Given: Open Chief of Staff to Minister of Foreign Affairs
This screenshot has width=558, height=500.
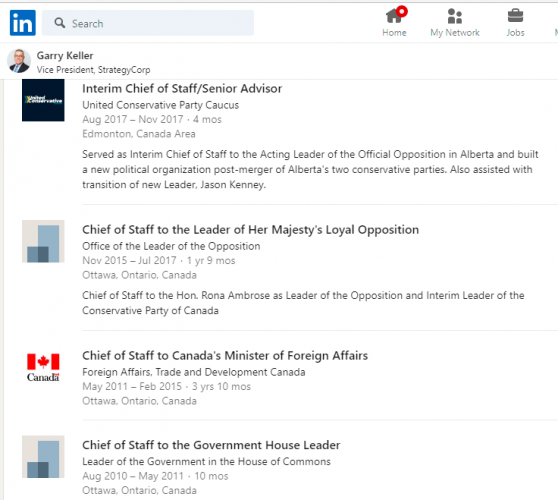Looking at the screenshot, I should [225, 355].
